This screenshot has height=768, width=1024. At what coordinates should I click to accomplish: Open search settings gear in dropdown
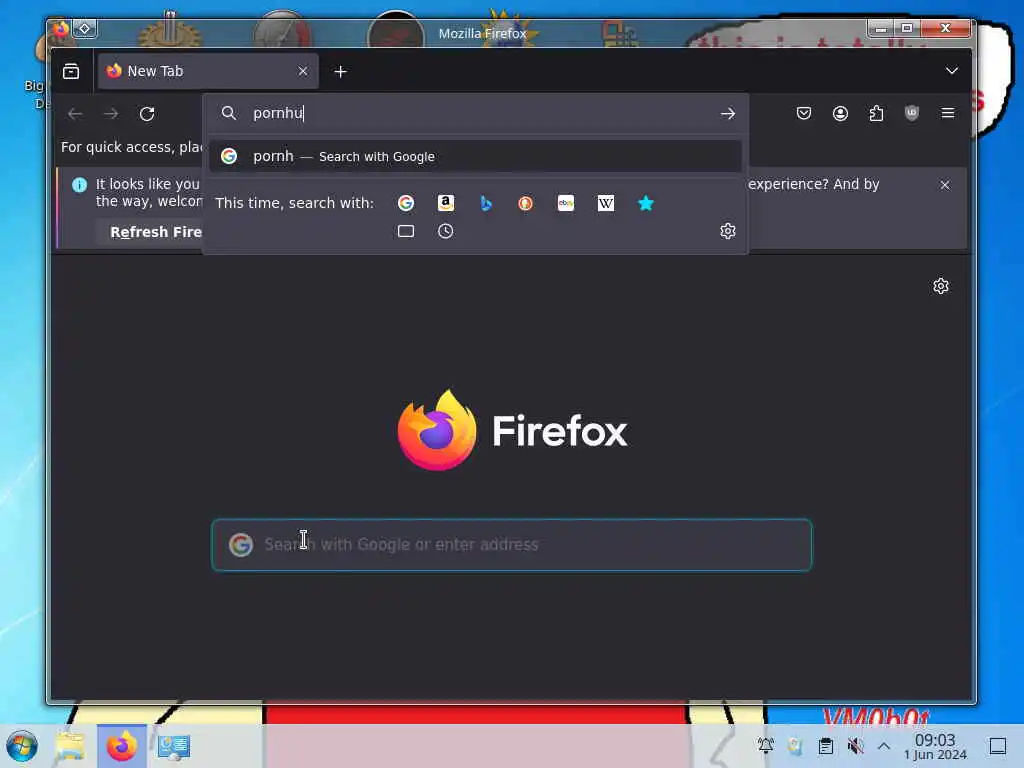[x=728, y=231]
